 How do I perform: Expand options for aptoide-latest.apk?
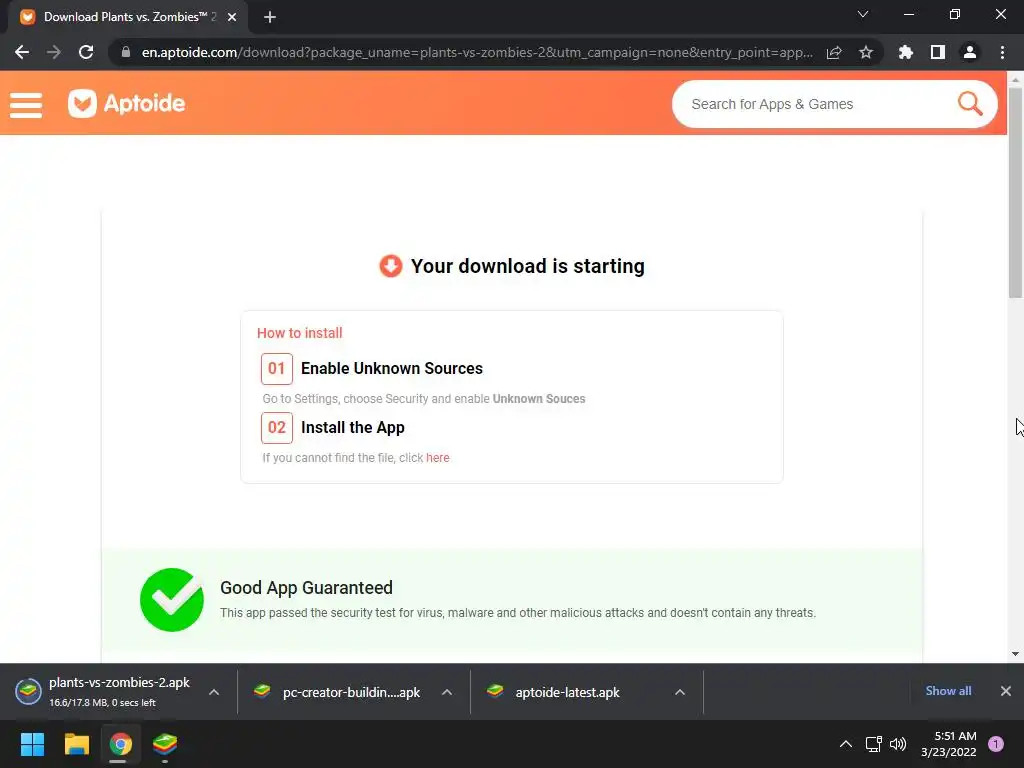pos(680,692)
